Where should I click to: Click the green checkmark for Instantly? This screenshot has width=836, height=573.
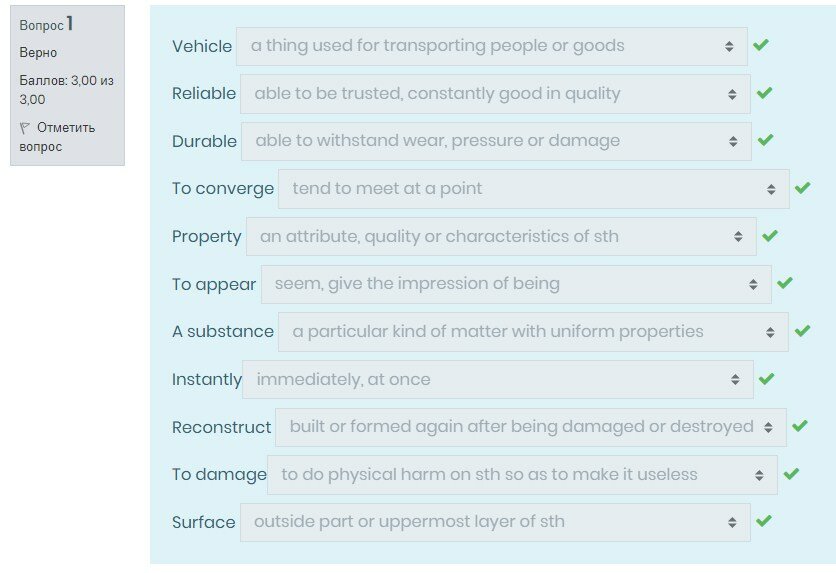(766, 379)
